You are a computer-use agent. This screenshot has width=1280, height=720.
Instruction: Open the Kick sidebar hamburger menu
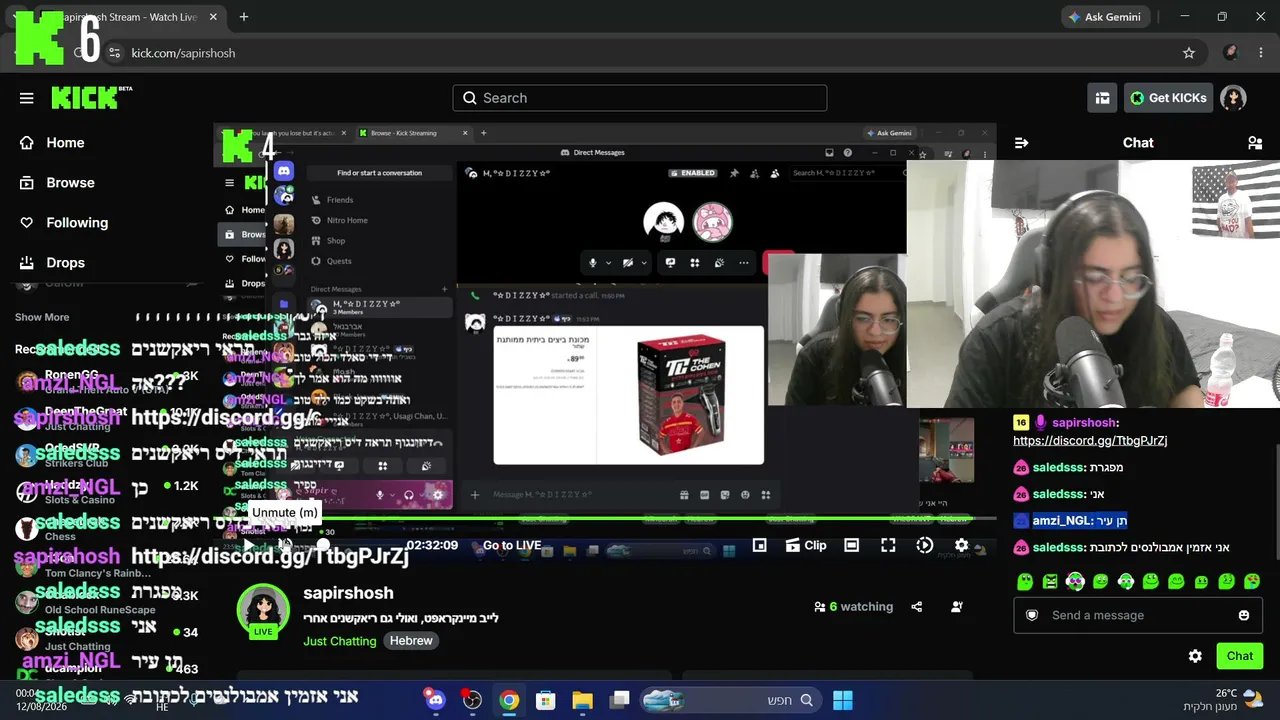(x=27, y=98)
